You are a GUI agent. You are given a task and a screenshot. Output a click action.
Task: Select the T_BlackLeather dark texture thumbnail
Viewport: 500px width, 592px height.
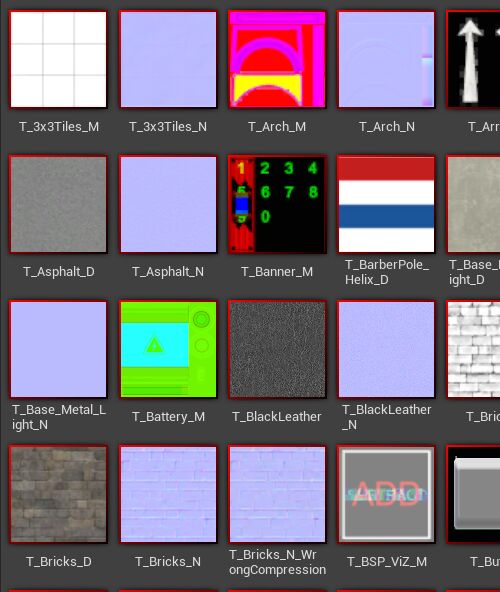[277, 349]
